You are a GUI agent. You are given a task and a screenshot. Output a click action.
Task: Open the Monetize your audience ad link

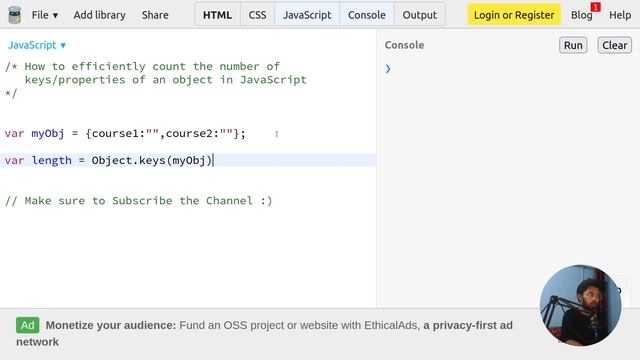tap(264, 333)
